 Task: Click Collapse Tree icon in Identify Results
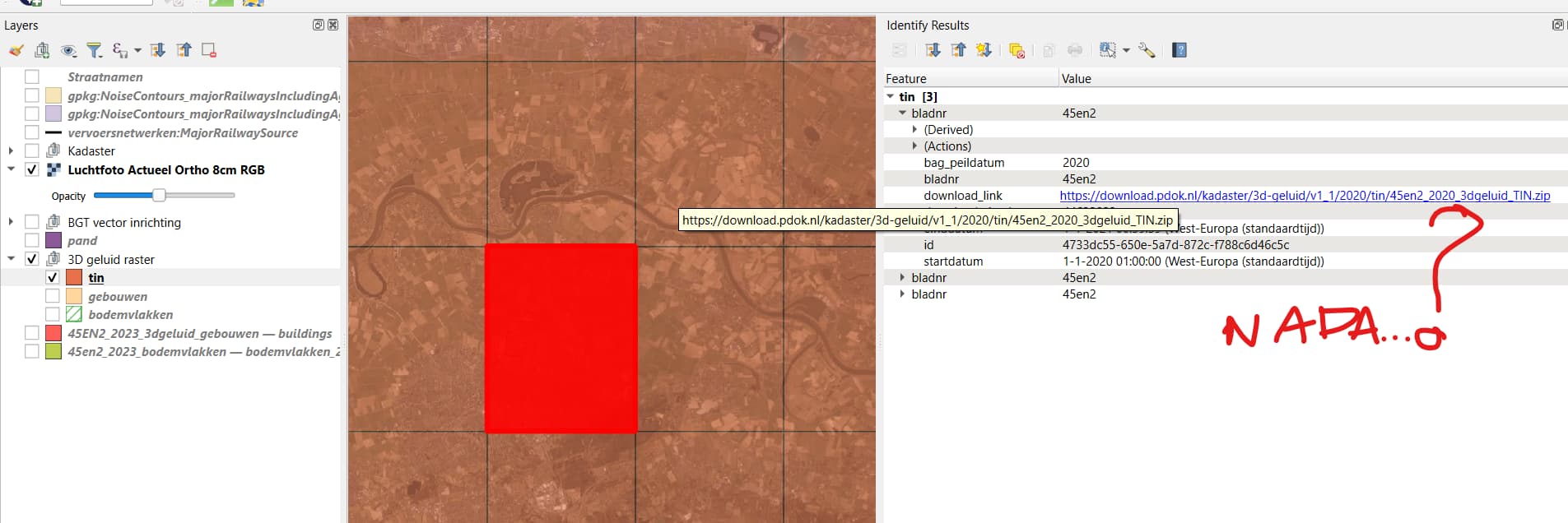pyautogui.click(x=959, y=50)
